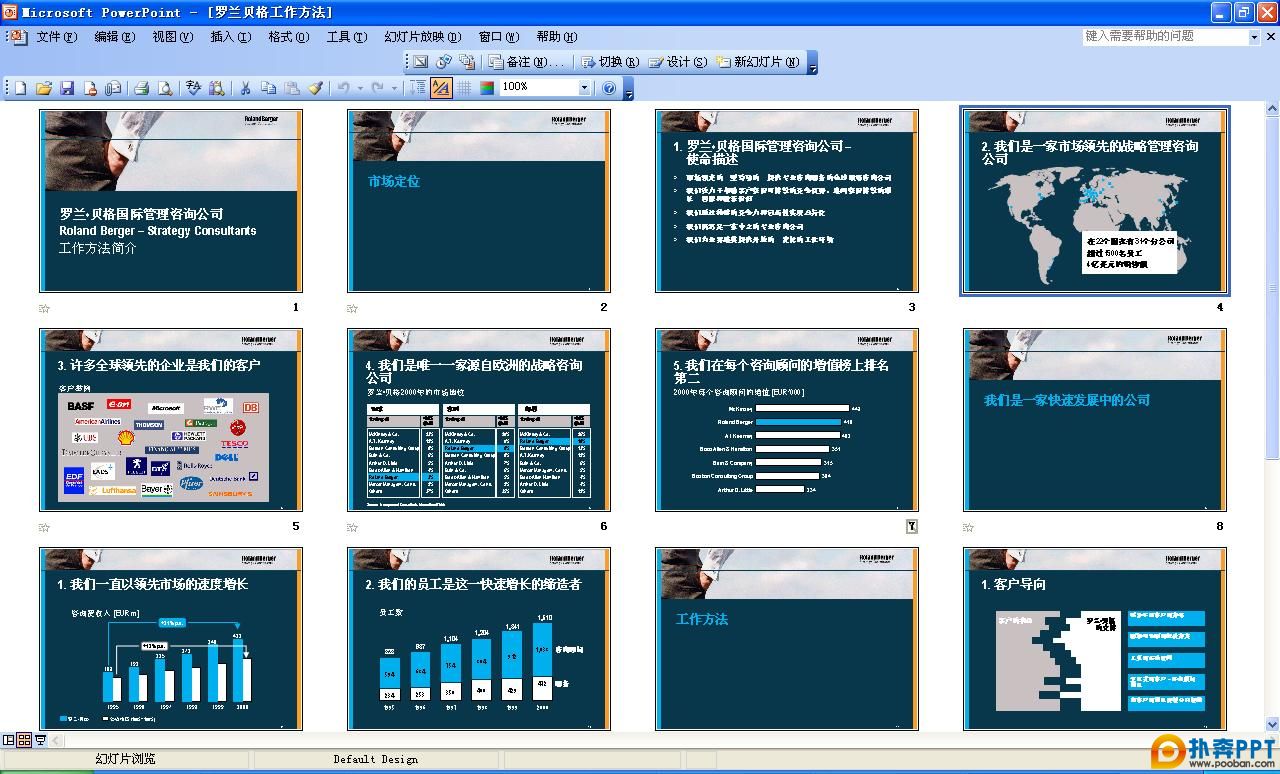Play animation star icon under slide 8
The width and height of the screenshot is (1280, 774).
click(x=968, y=527)
